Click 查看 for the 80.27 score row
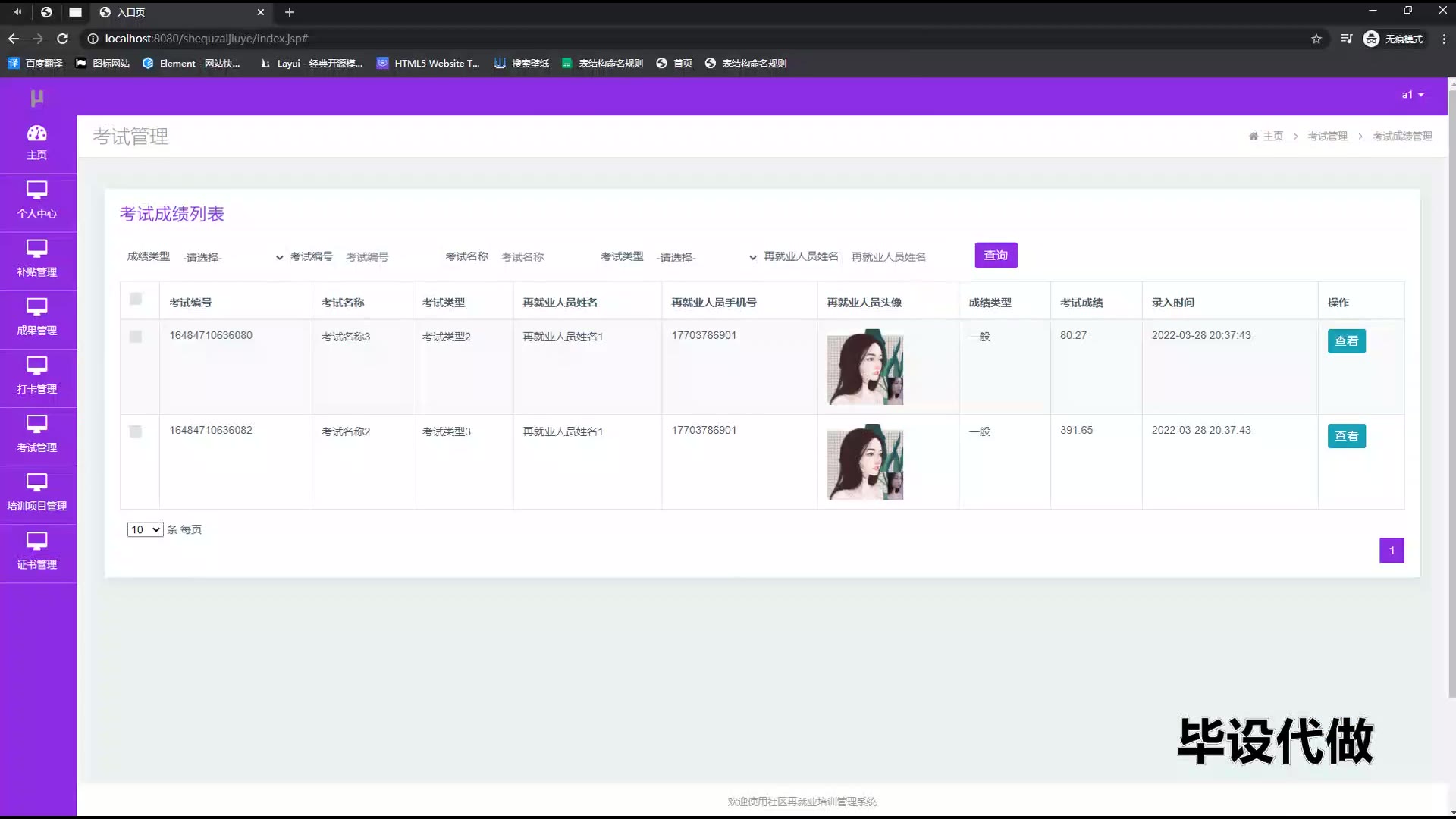1456x819 pixels. click(x=1346, y=341)
